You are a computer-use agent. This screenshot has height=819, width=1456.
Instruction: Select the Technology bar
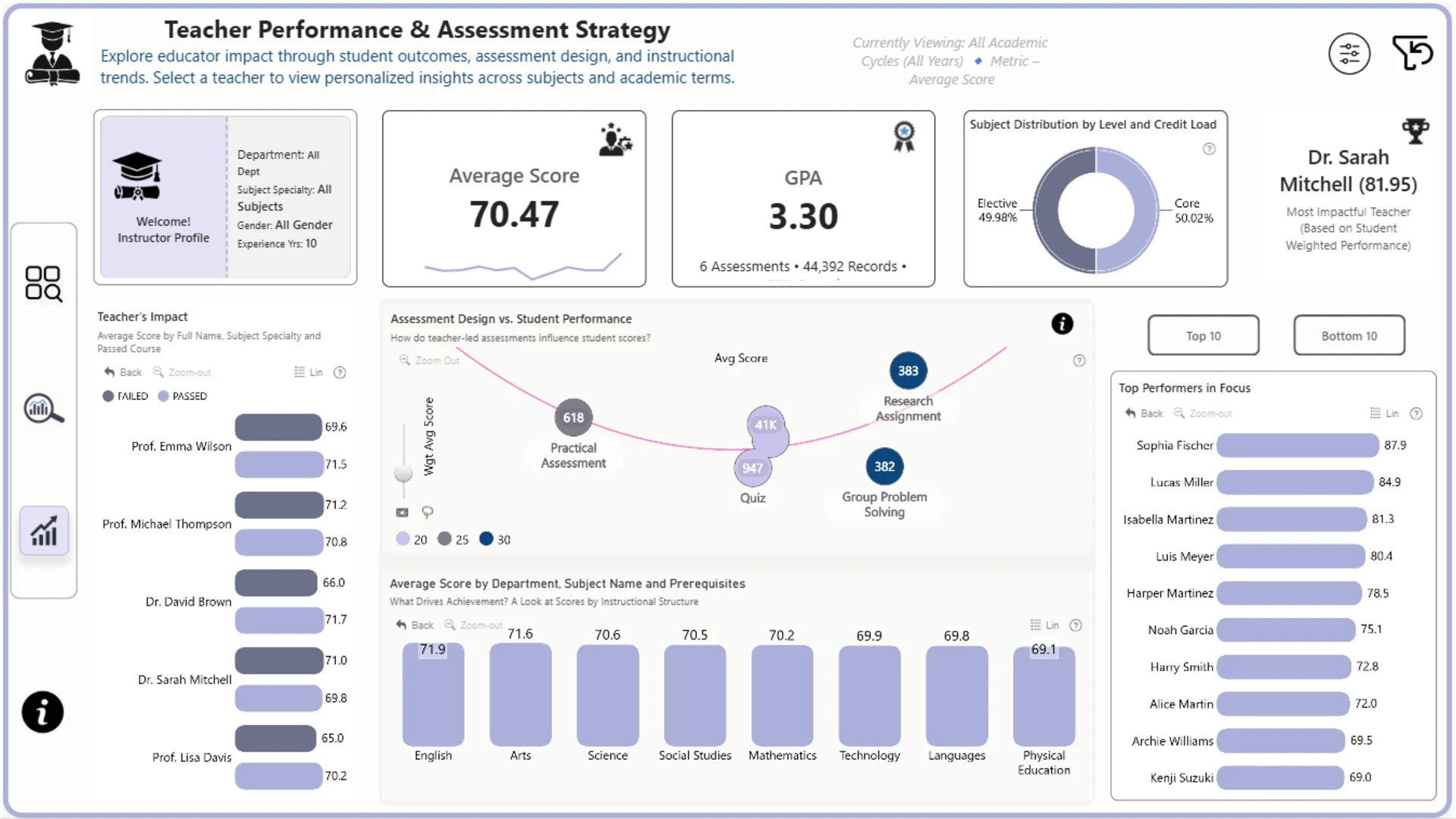[869, 696]
